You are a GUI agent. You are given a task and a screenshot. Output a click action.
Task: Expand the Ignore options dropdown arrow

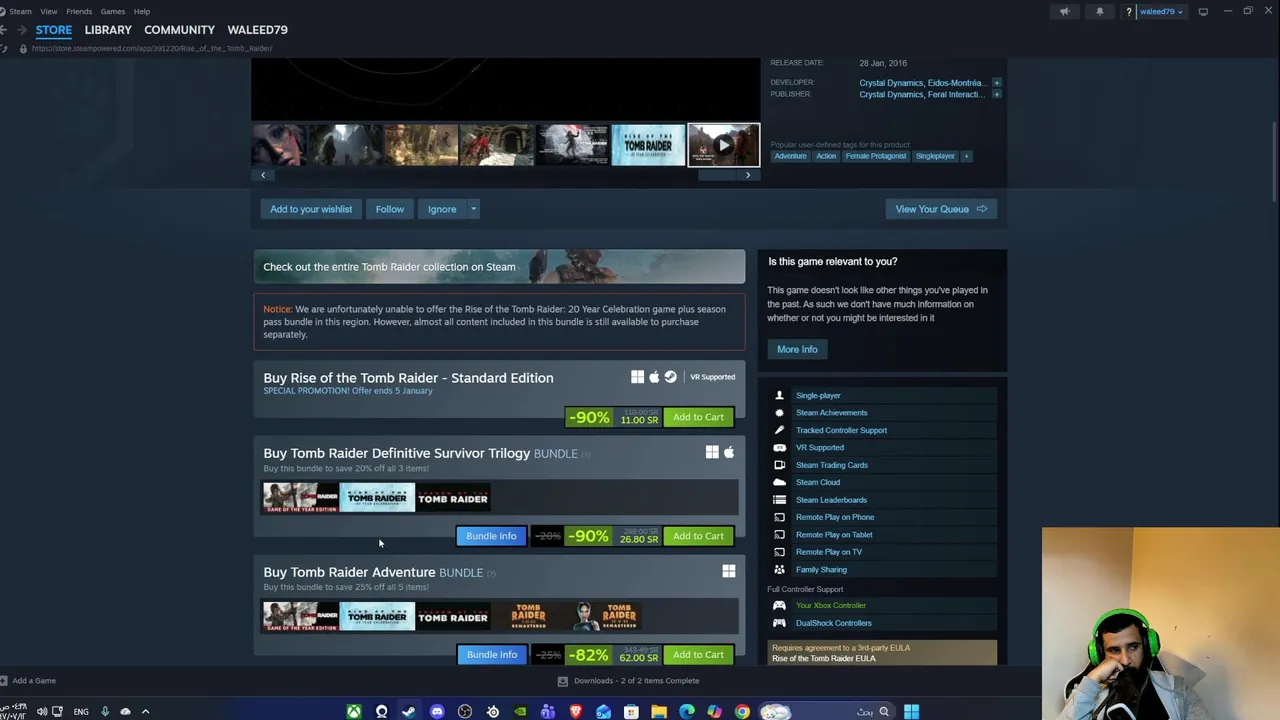point(473,209)
